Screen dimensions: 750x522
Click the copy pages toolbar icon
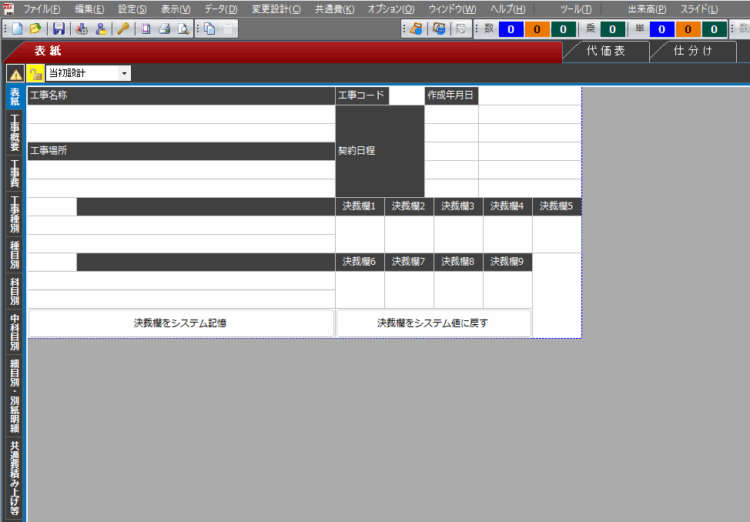coord(210,29)
